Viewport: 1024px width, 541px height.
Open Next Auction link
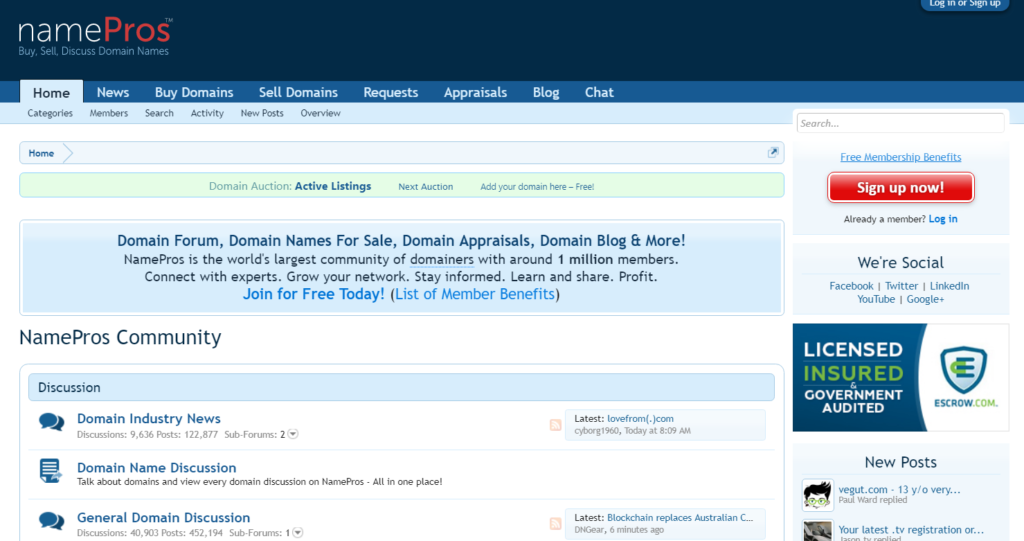[x=426, y=186]
